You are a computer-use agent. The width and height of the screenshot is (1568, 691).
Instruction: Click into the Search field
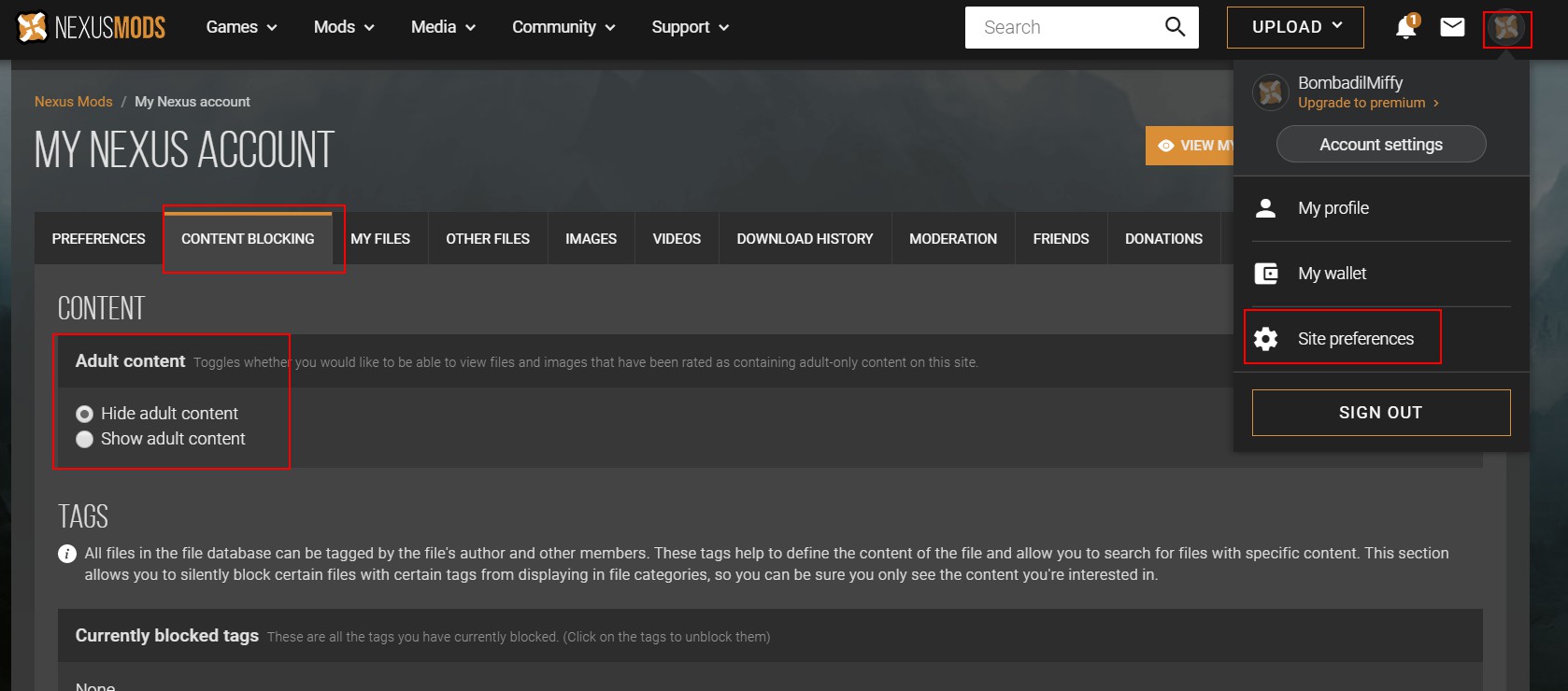click(x=1063, y=27)
